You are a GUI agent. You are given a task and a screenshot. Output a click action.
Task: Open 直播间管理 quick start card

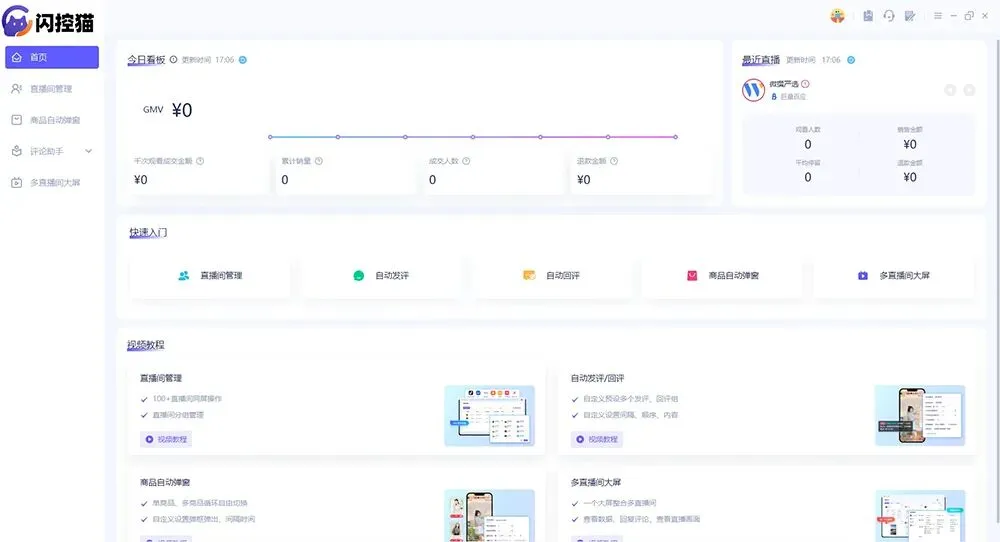tap(209, 276)
